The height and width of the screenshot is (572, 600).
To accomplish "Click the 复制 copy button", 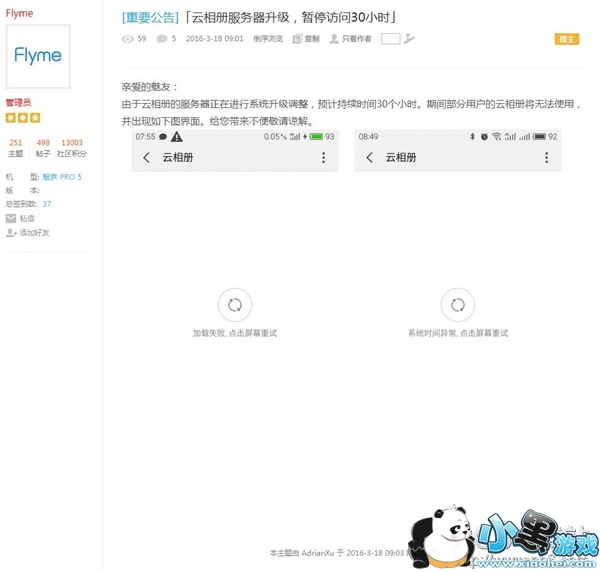I will [x=306, y=39].
